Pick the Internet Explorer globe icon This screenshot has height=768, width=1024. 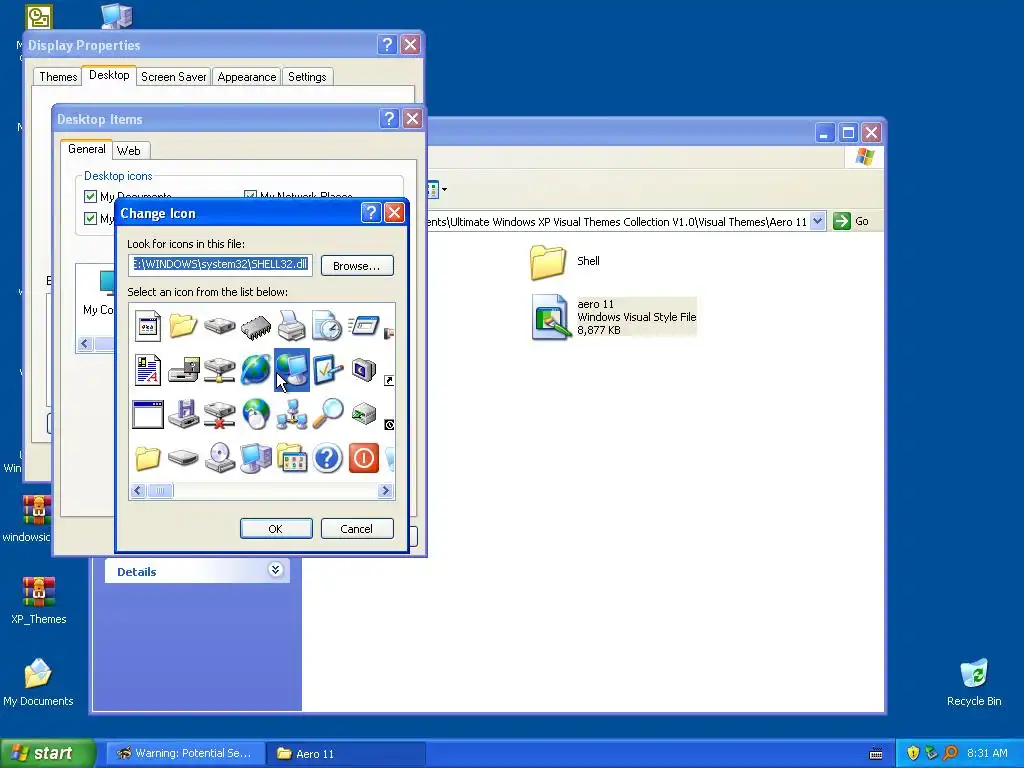(x=255, y=370)
